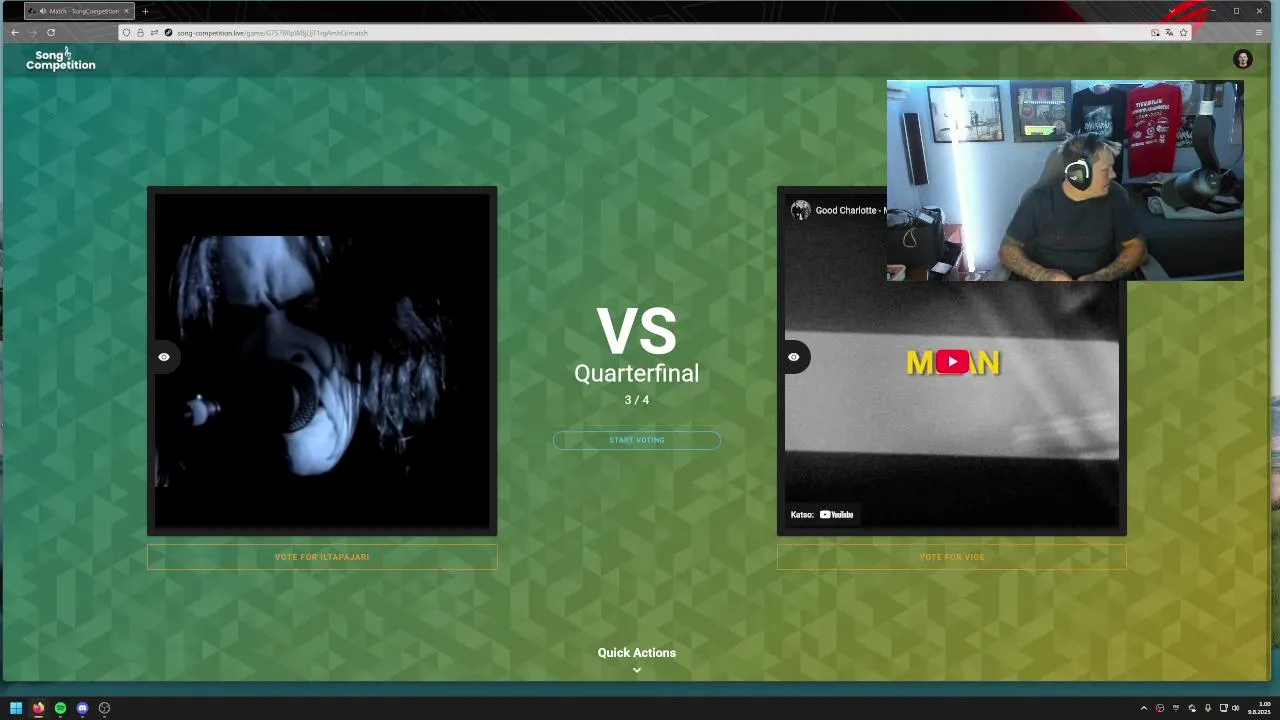Click the Firefox taskbar icon
This screenshot has height=720, width=1280.
coord(38,708)
